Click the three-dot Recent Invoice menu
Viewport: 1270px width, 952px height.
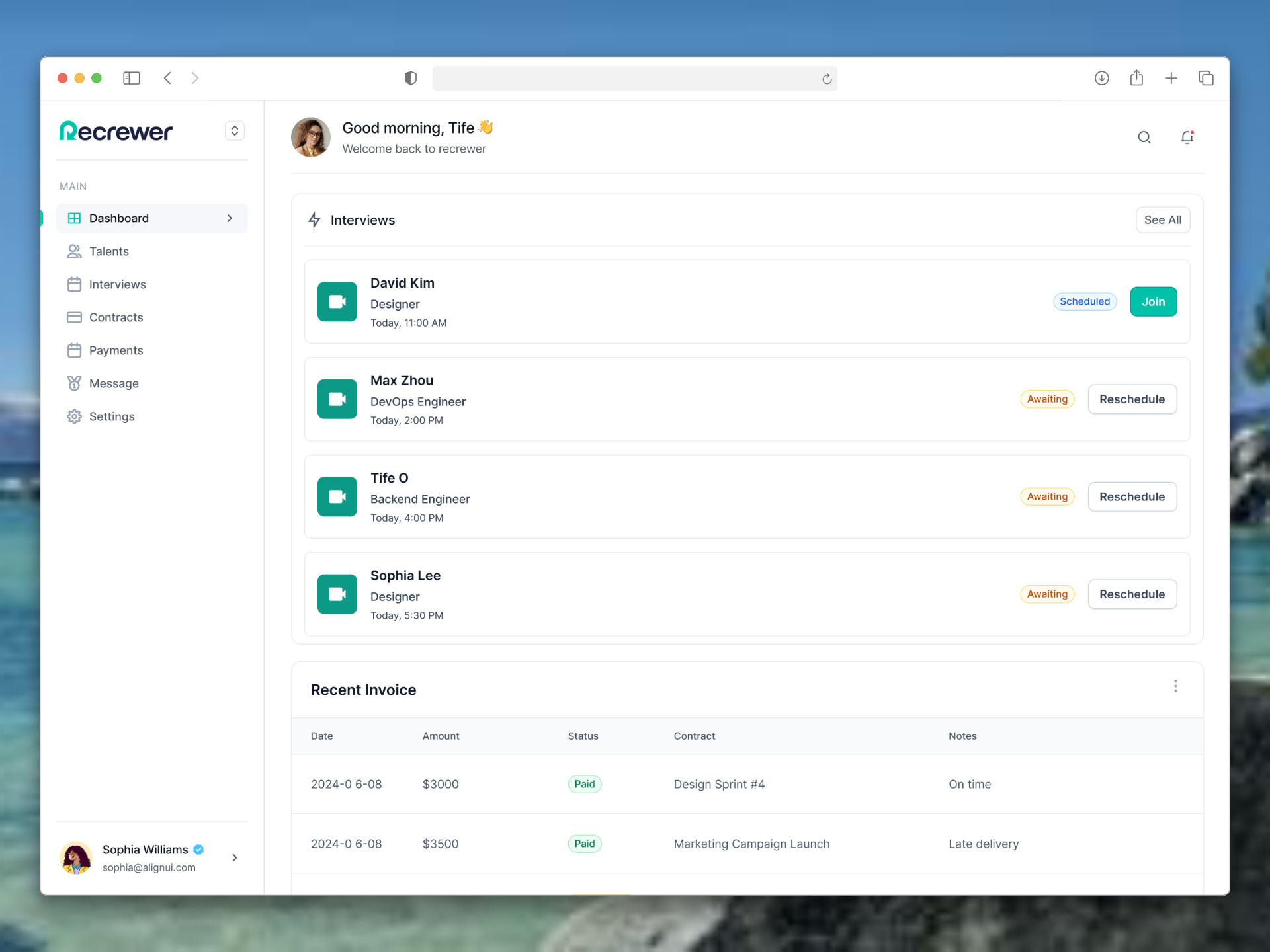click(1175, 686)
